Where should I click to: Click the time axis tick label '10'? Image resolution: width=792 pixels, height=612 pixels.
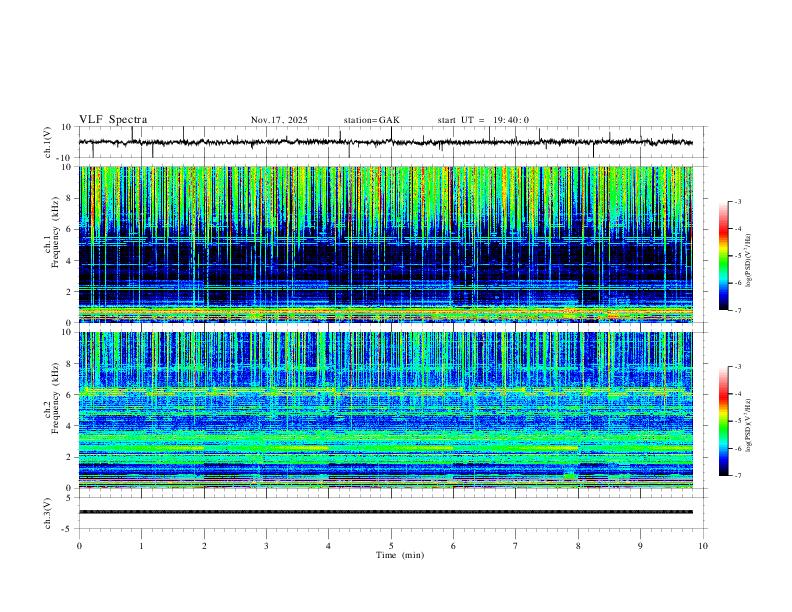click(703, 546)
